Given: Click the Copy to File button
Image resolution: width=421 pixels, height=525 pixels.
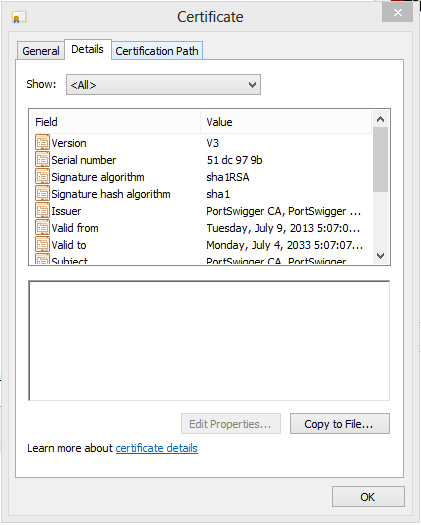Looking at the screenshot, I should 340,424.
